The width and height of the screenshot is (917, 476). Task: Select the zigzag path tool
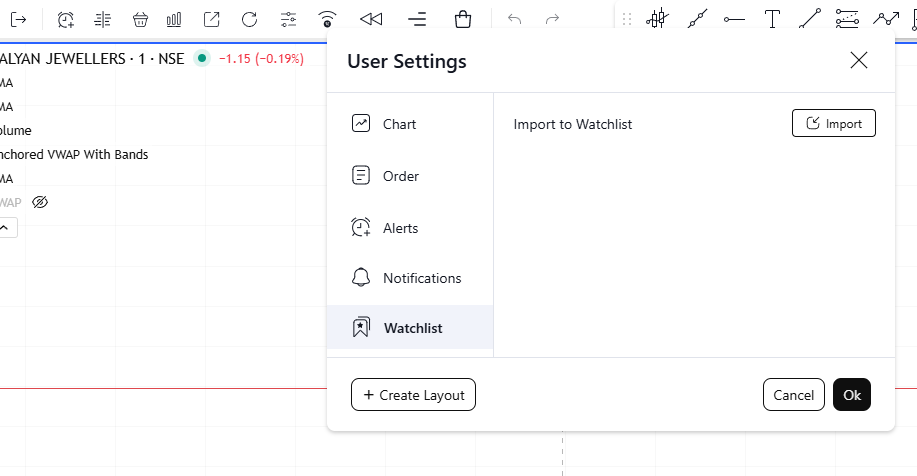(x=886, y=19)
